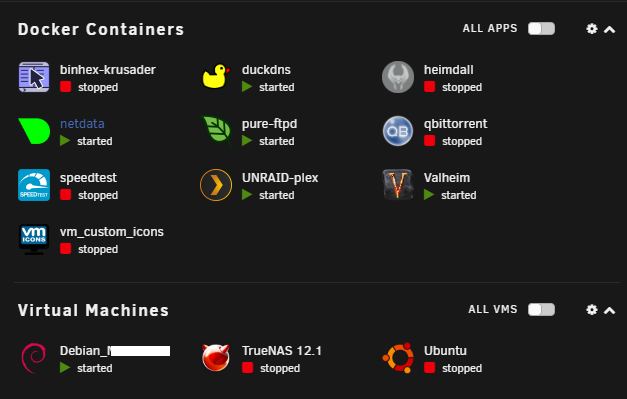This screenshot has height=399, width=627.
Task: Toggle the ALL APPS switch
Action: (x=541, y=29)
